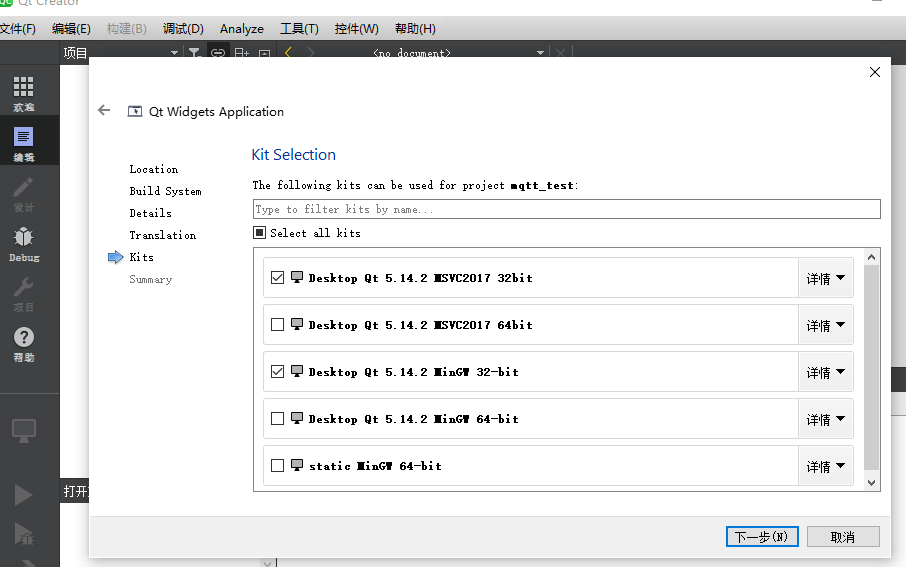Check Desktop Qt 5.14.2 MinGW 64-bit kit
Image resolution: width=906 pixels, height=567 pixels.
277,418
